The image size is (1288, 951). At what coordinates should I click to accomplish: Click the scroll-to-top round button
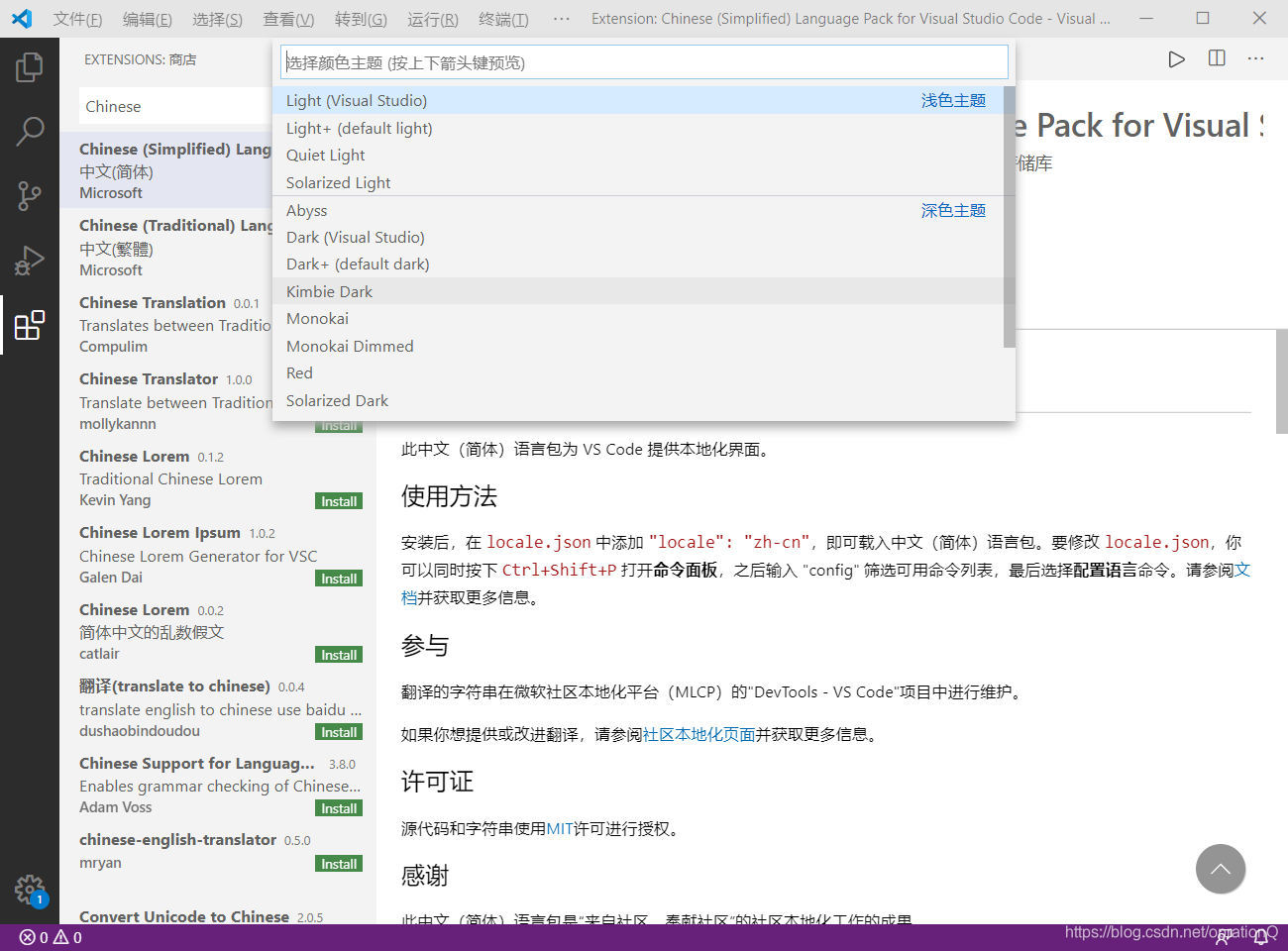tap(1221, 869)
